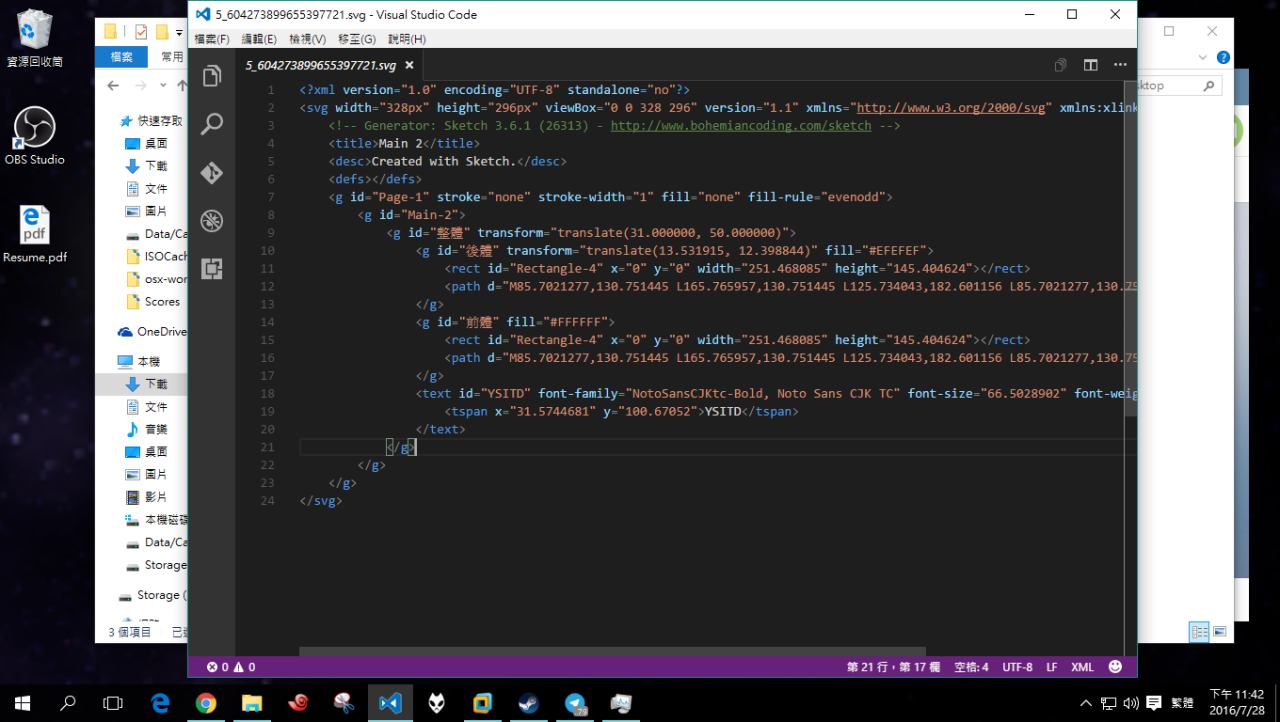Click the feedback smiley in status bar
Viewport: 1280px width, 722px height.
click(x=1116, y=667)
